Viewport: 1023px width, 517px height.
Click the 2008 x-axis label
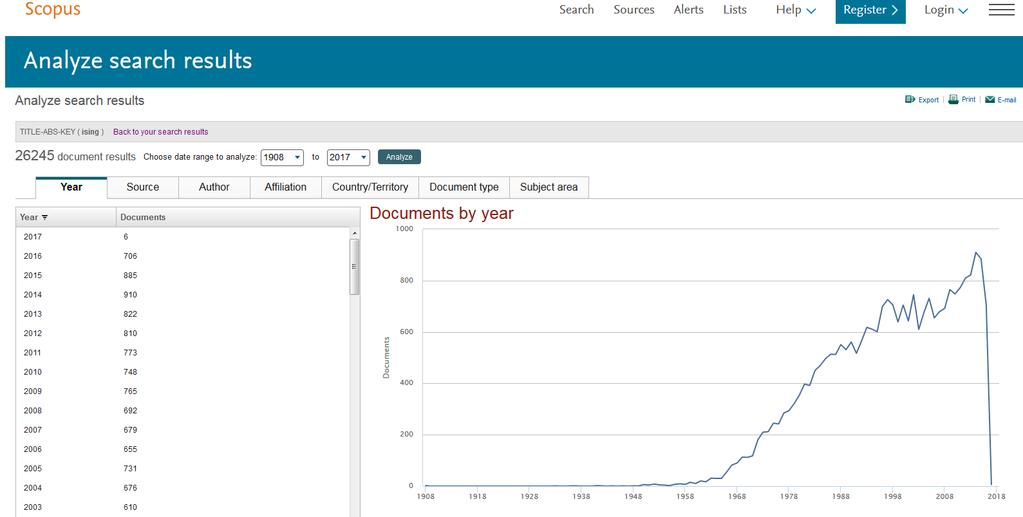click(944, 497)
